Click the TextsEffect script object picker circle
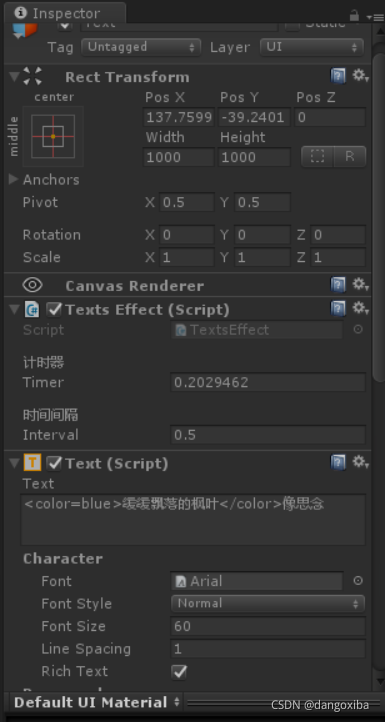This screenshot has width=385, height=722. point(358,330)
